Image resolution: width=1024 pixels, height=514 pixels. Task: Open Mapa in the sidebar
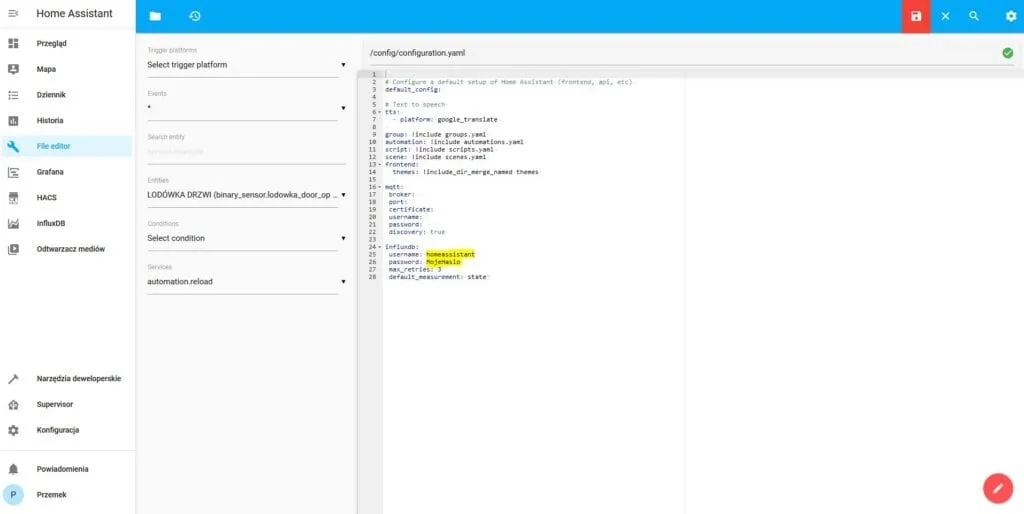(67, 69)
